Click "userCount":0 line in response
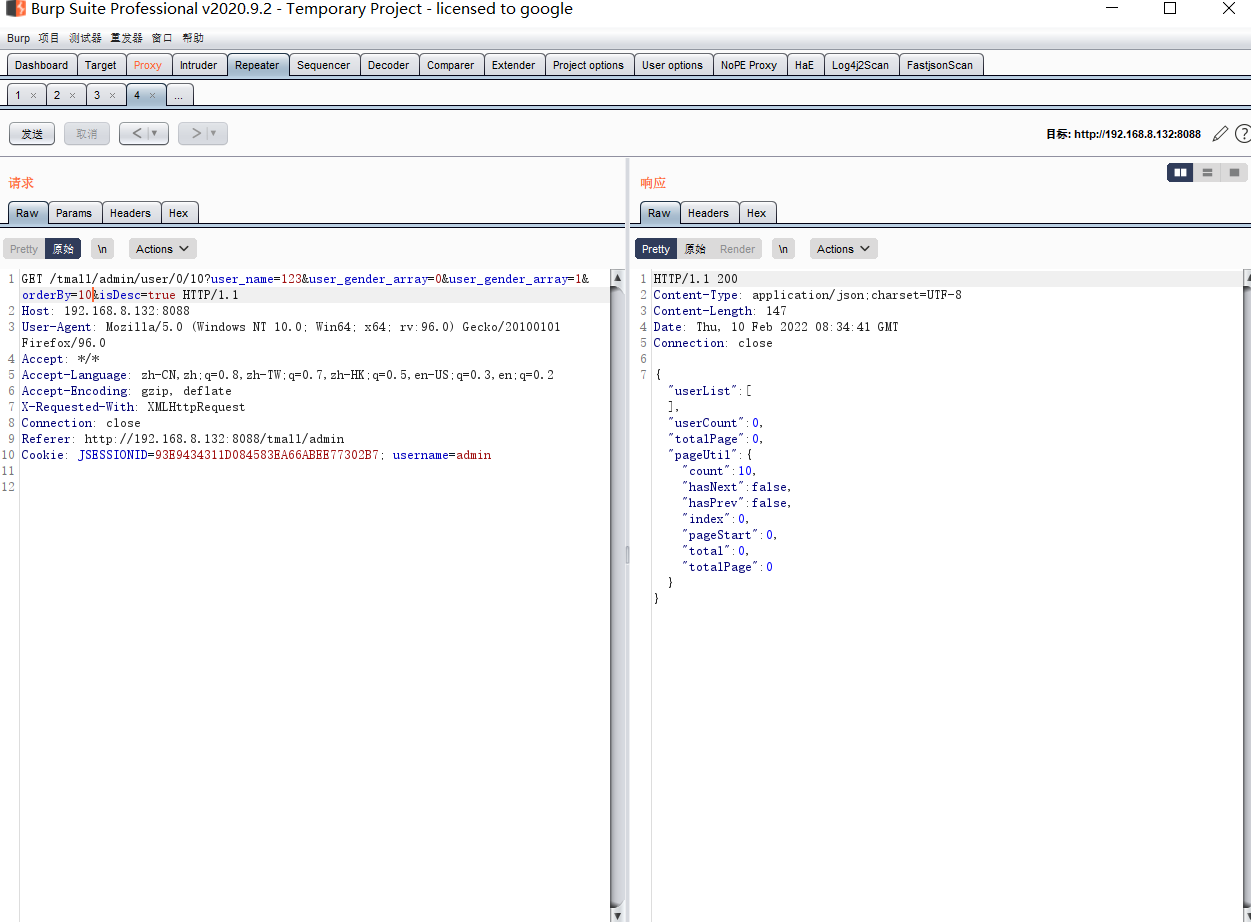The height and width of the screenshot is (922, 1251). pos(715,423)
